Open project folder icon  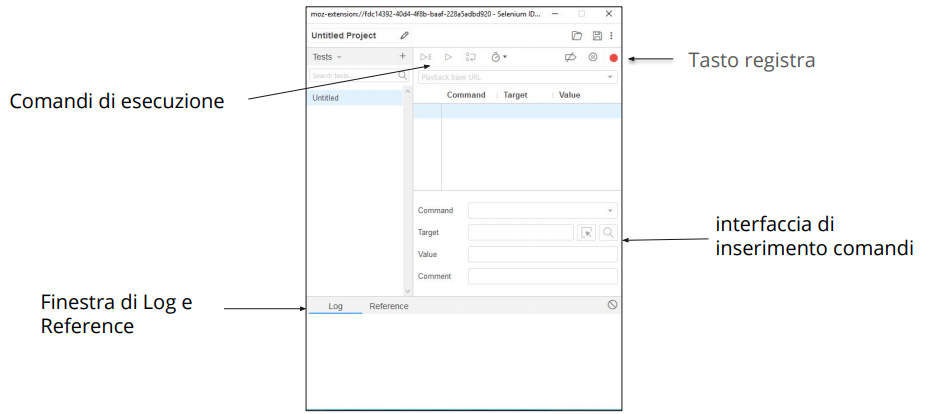(577, 36)
